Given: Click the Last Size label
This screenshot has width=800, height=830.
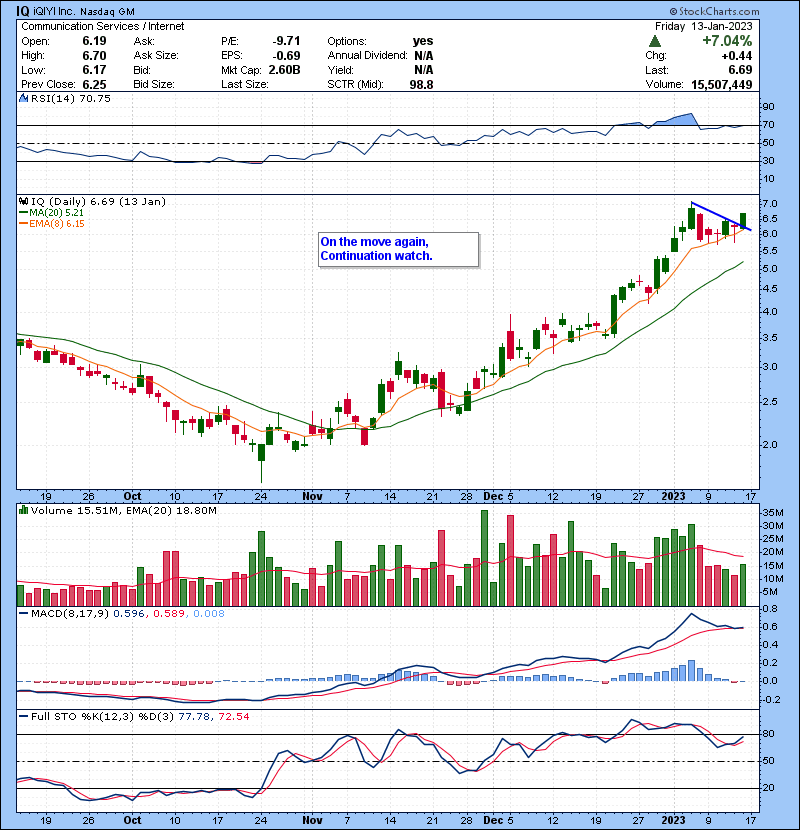Looking at the screenshot, I should [x=245, y=85].
